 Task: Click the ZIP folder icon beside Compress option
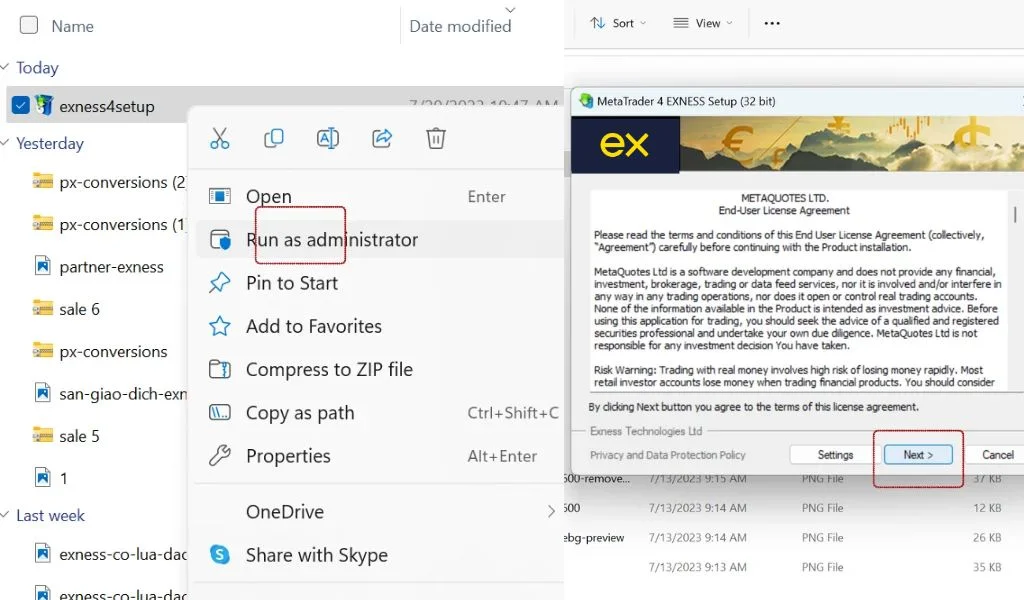(x=219, y=369)
